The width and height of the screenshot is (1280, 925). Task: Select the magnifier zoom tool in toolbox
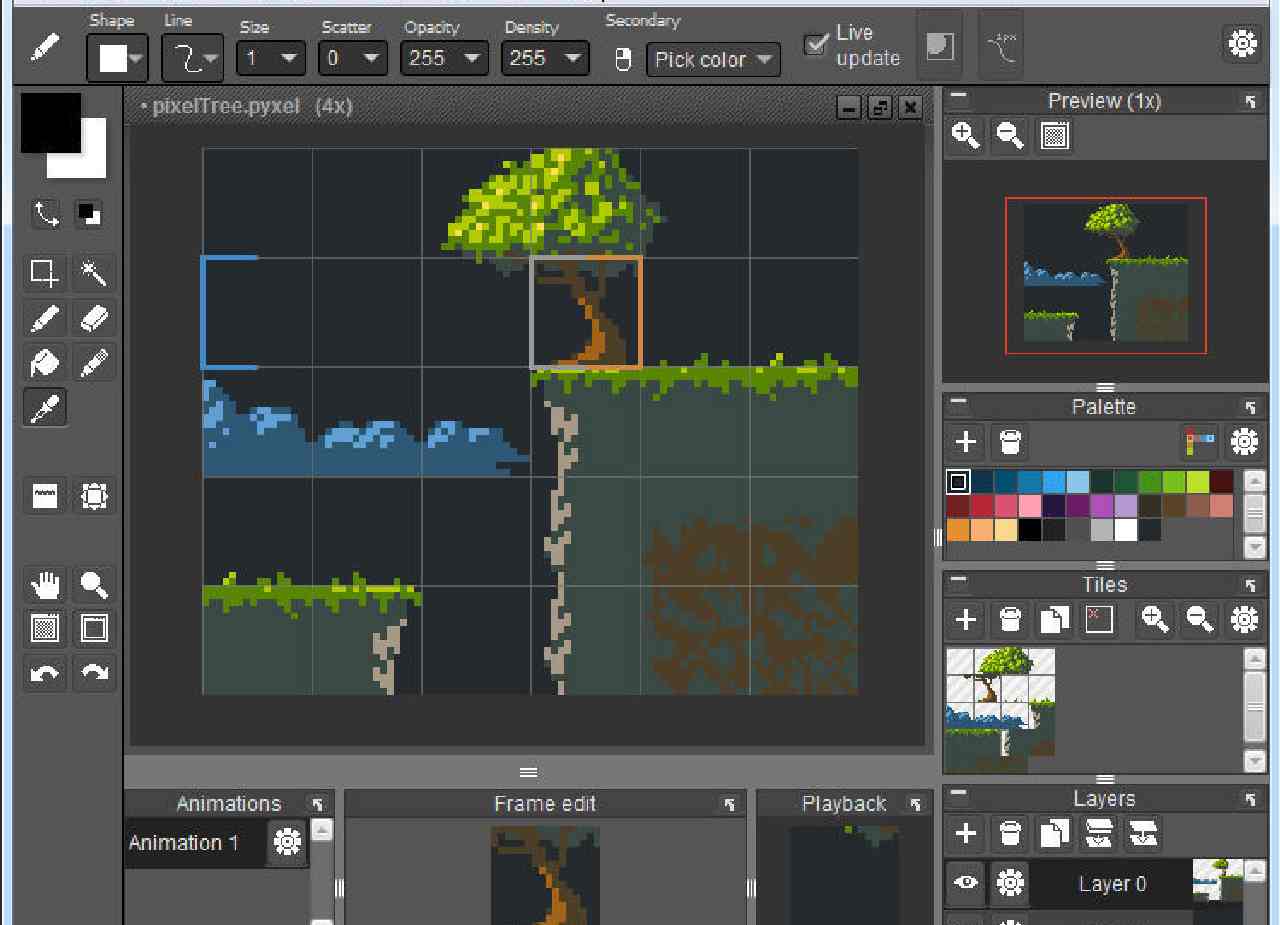click(94, 584)
